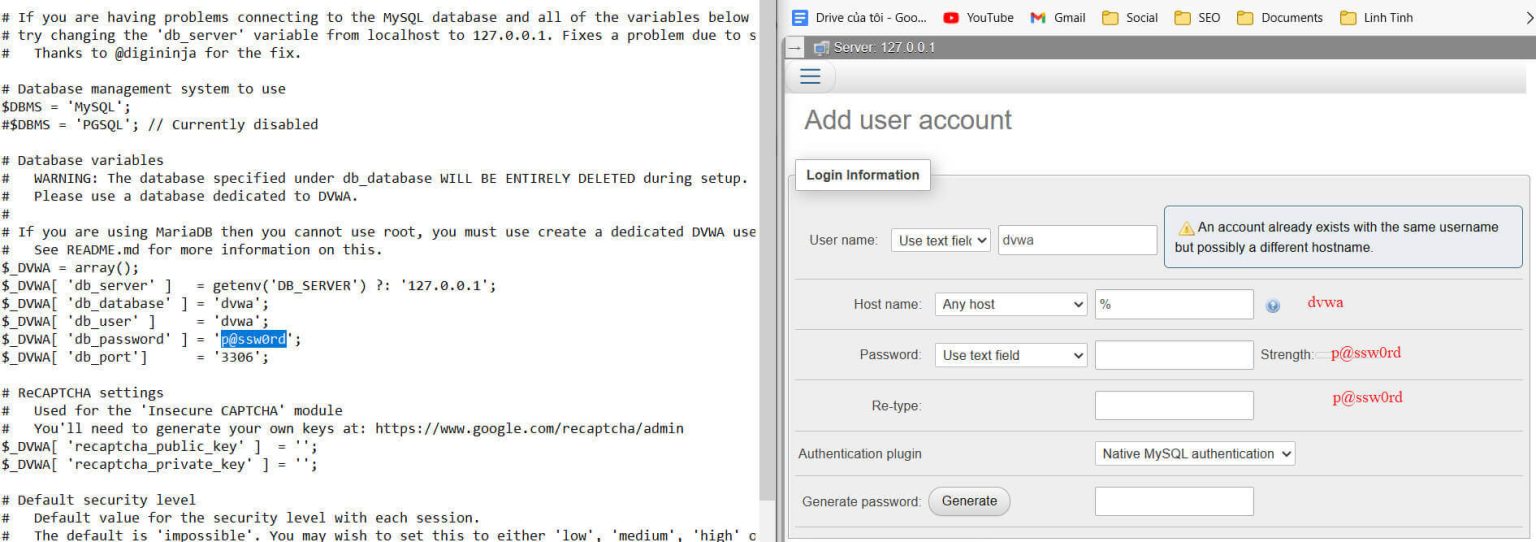Click the server icon beside Server: 127.0.0.1
The image size is (1536, 542).
[x=820, y=48]
